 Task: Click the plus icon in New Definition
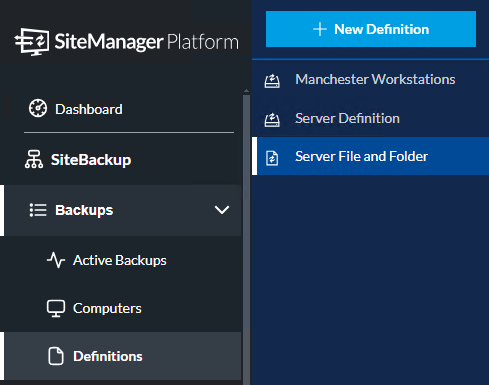[320, 29]
